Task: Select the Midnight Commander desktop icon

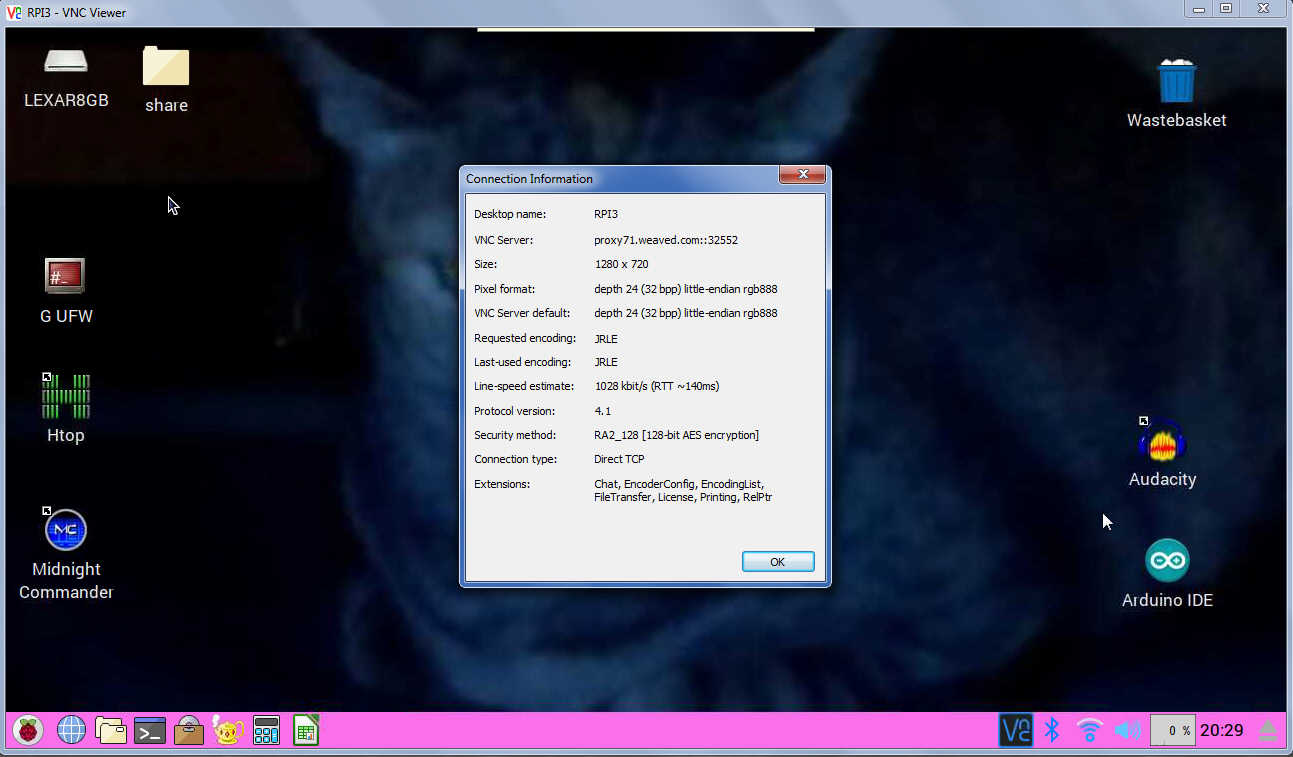Action: (66, 530)
